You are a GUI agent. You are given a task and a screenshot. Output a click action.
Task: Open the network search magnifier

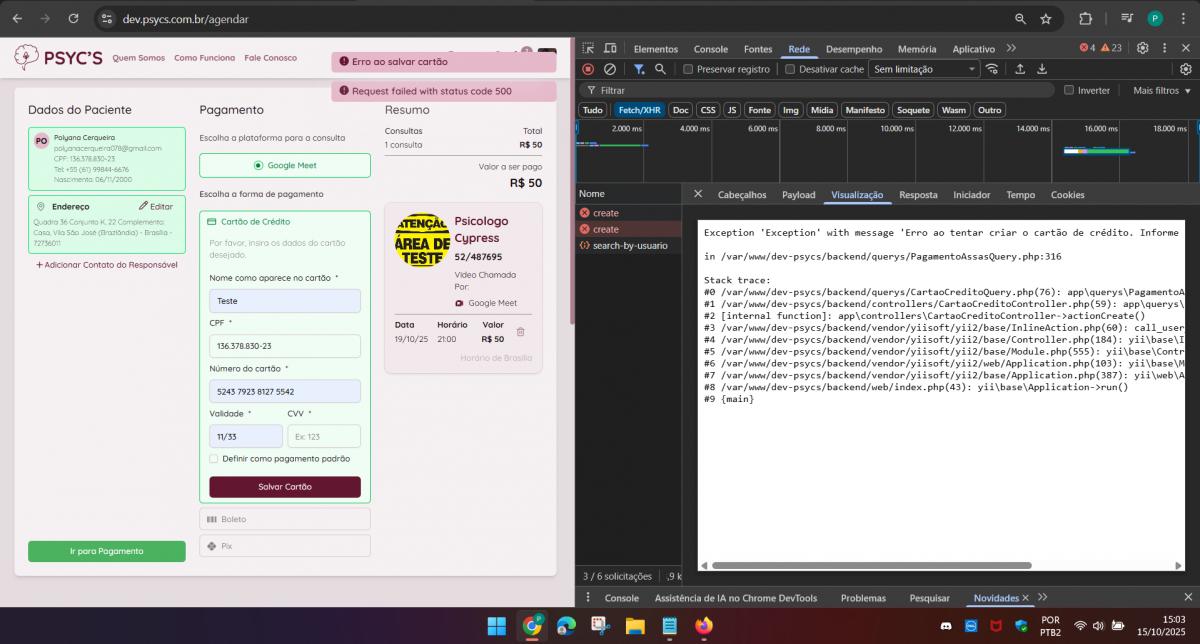coord(660,69)
